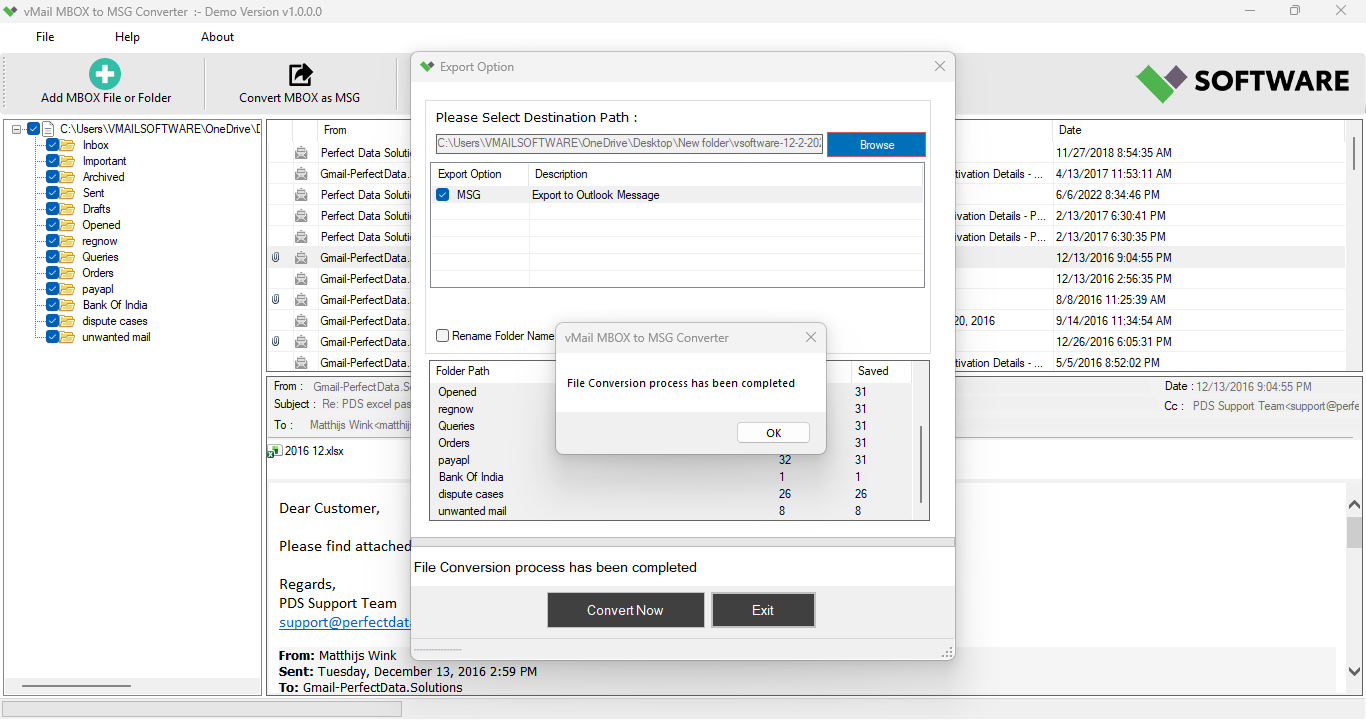Click envelope icon of first email row
1366x720 pixels.
coord(301,153)
